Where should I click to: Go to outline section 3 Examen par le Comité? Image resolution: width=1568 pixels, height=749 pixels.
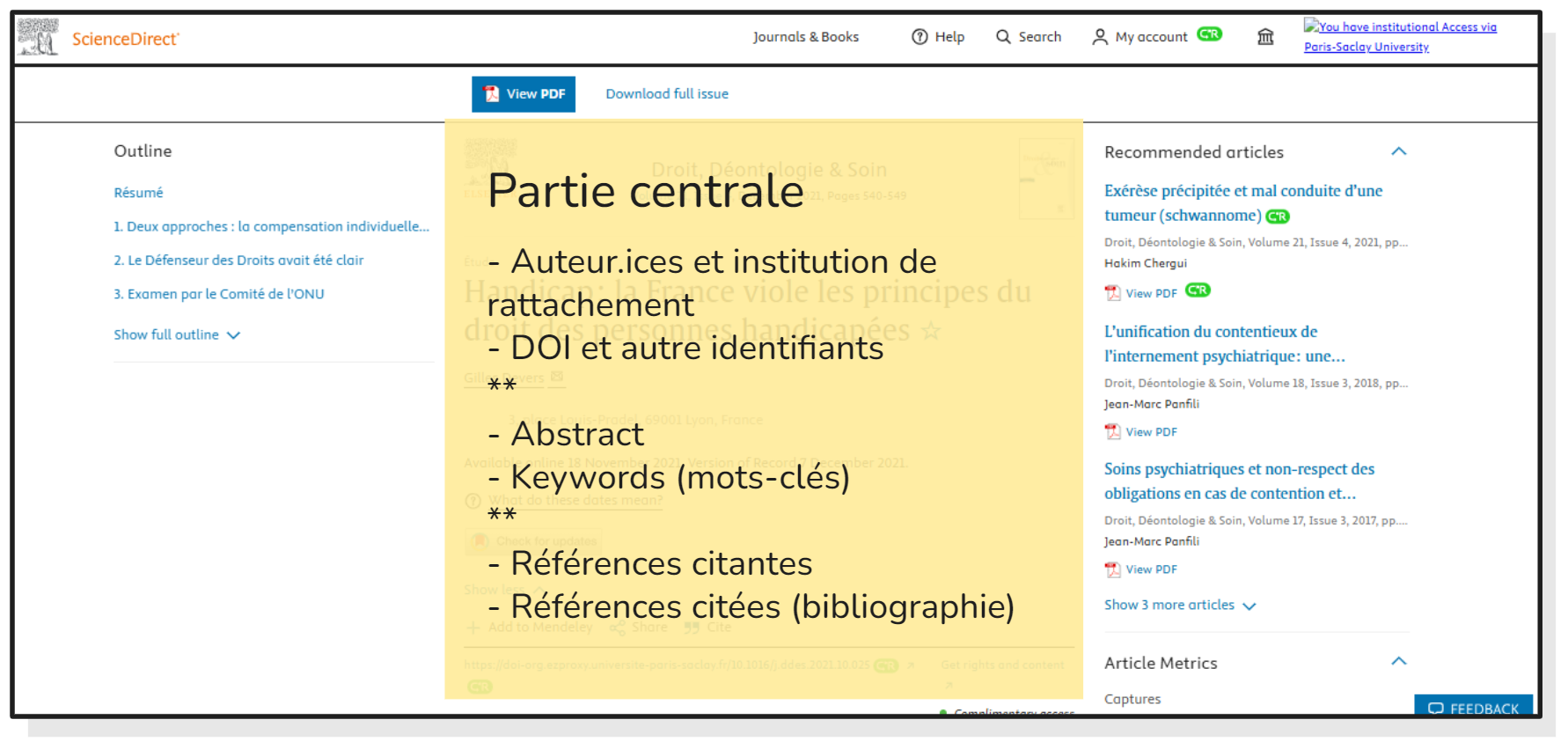(x=219, y=294)
